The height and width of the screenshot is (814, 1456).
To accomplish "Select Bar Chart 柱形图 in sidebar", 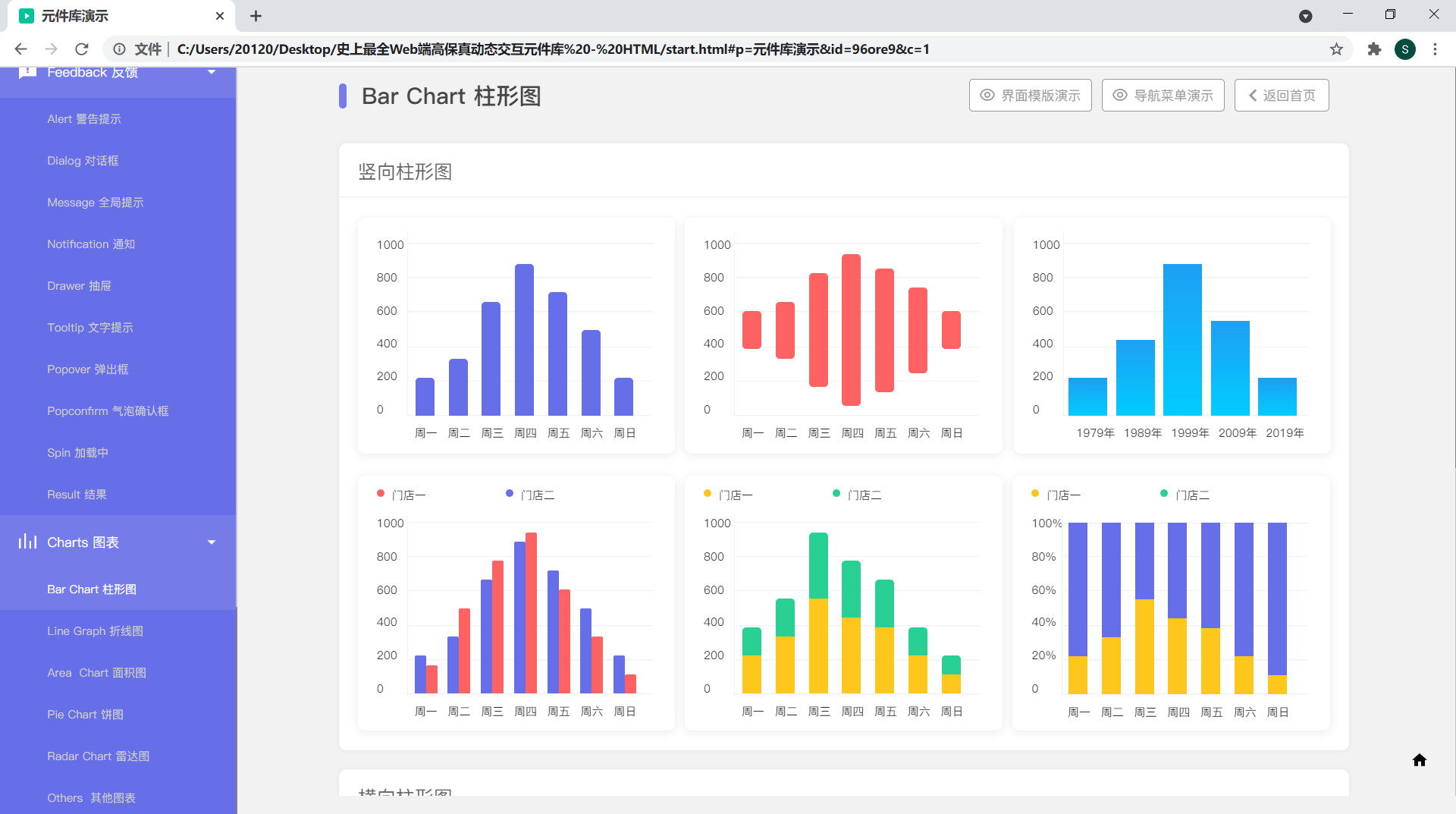I will [92, 589].
